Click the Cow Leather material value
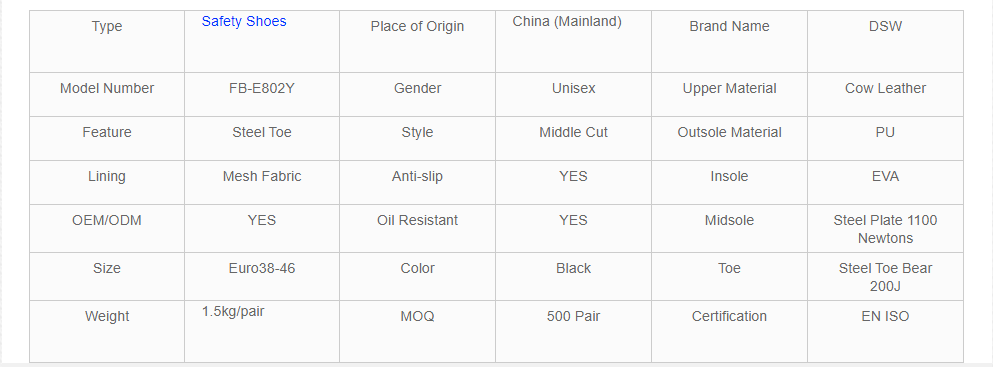 (885, 89)
